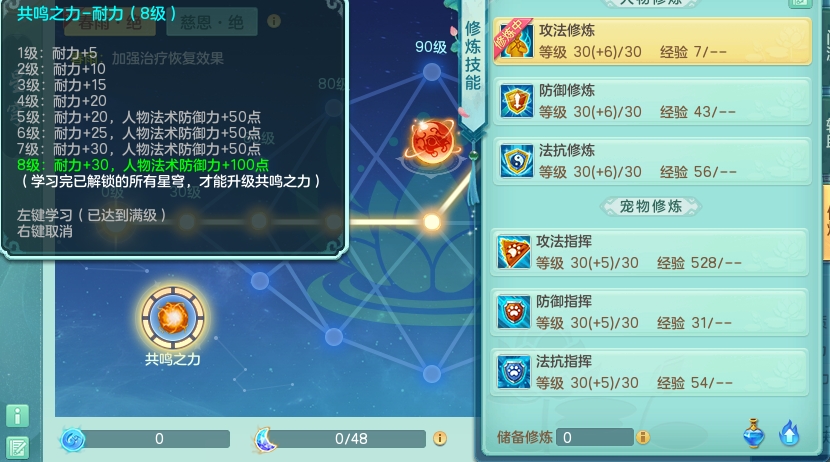Click the info icon beside 储备修炼 field
Screen dimensions: 830x462
coord(643,437)
